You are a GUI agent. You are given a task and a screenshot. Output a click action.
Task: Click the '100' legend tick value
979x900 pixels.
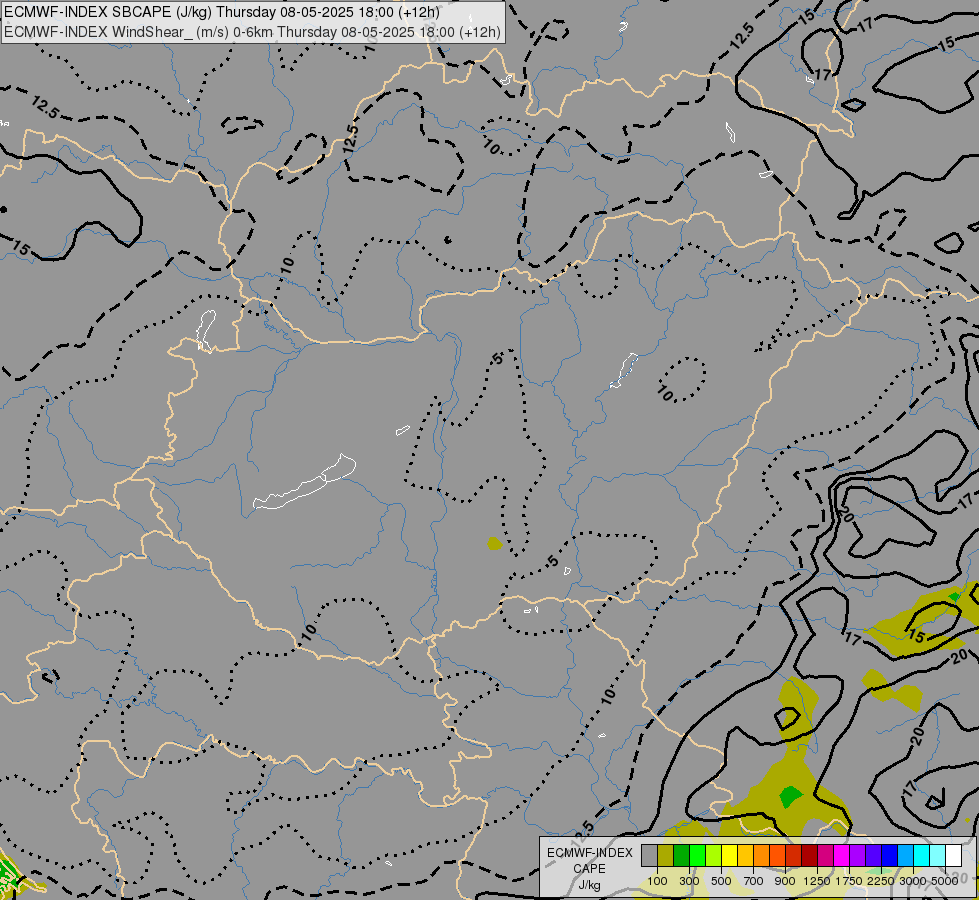click(657, 881)
